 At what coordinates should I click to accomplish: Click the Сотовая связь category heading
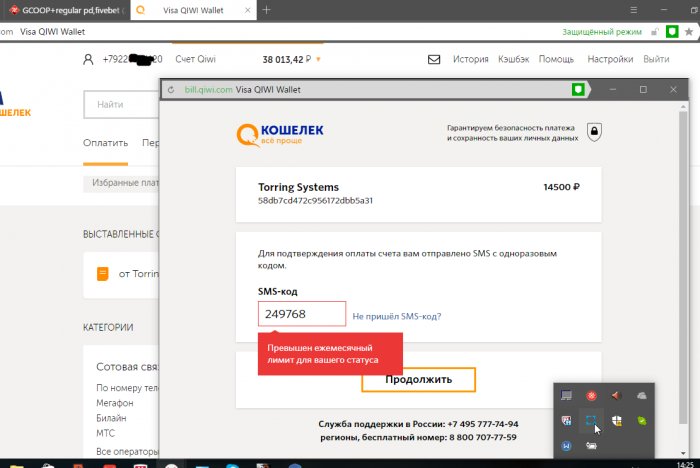tap(128, 367)
